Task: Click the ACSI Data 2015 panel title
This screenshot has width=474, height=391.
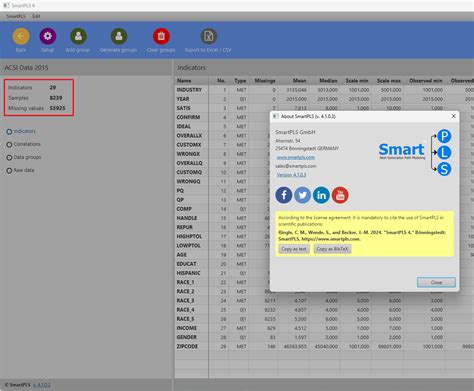Action: click(26, 68)
